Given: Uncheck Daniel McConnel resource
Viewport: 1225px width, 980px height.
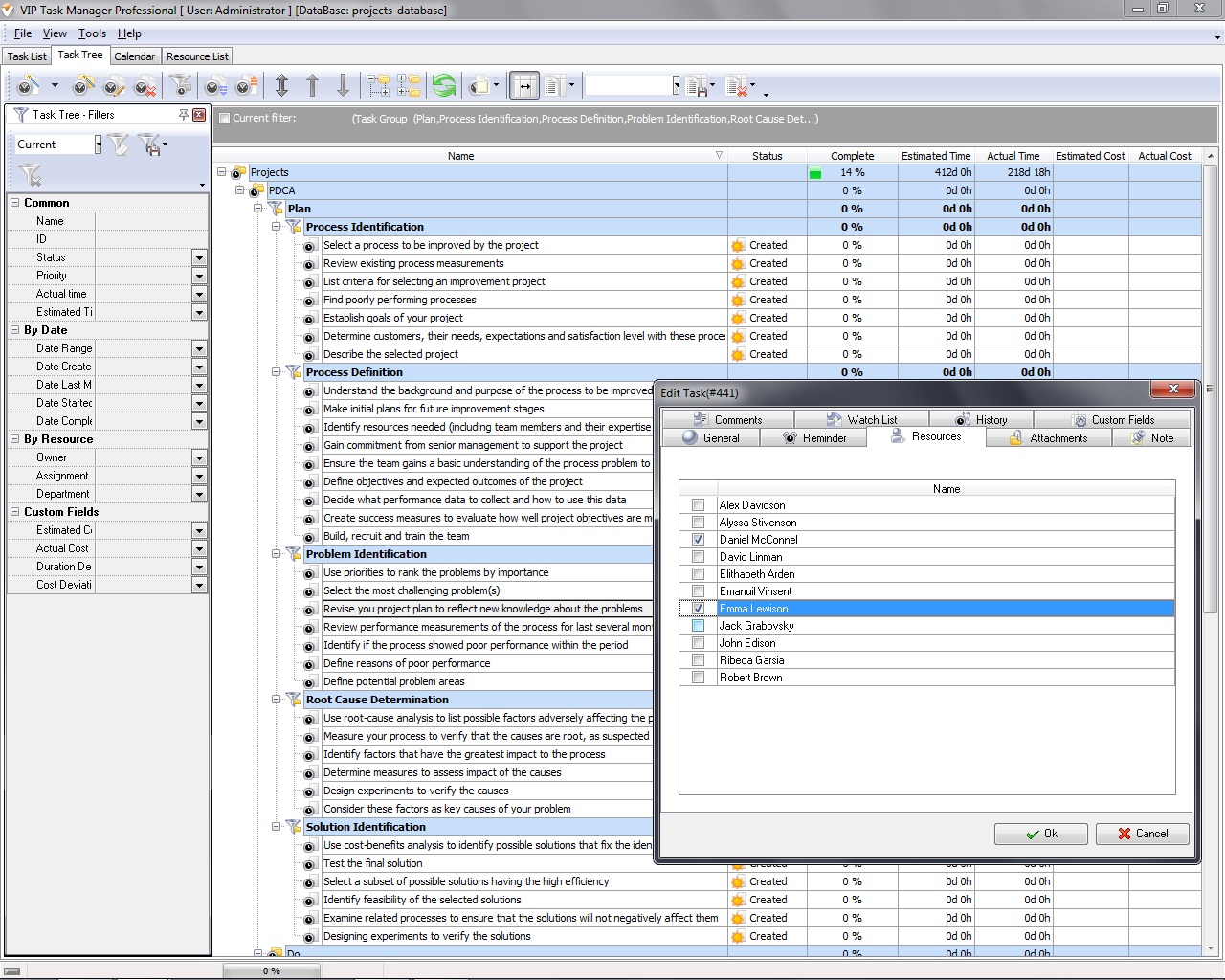Looking at the screenshot, I should pos(698,540).
